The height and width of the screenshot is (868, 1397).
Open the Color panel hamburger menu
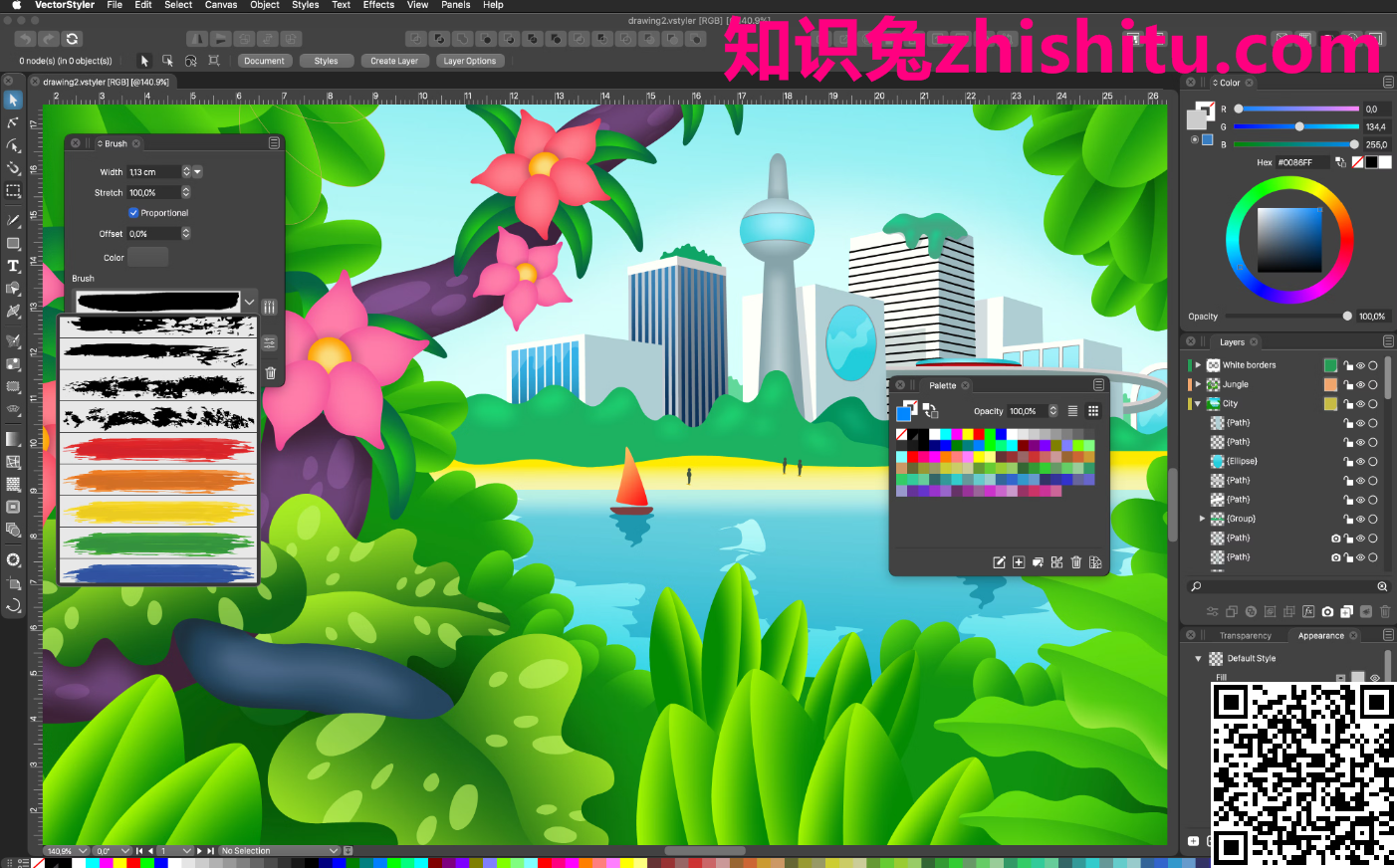[1388, 83]
